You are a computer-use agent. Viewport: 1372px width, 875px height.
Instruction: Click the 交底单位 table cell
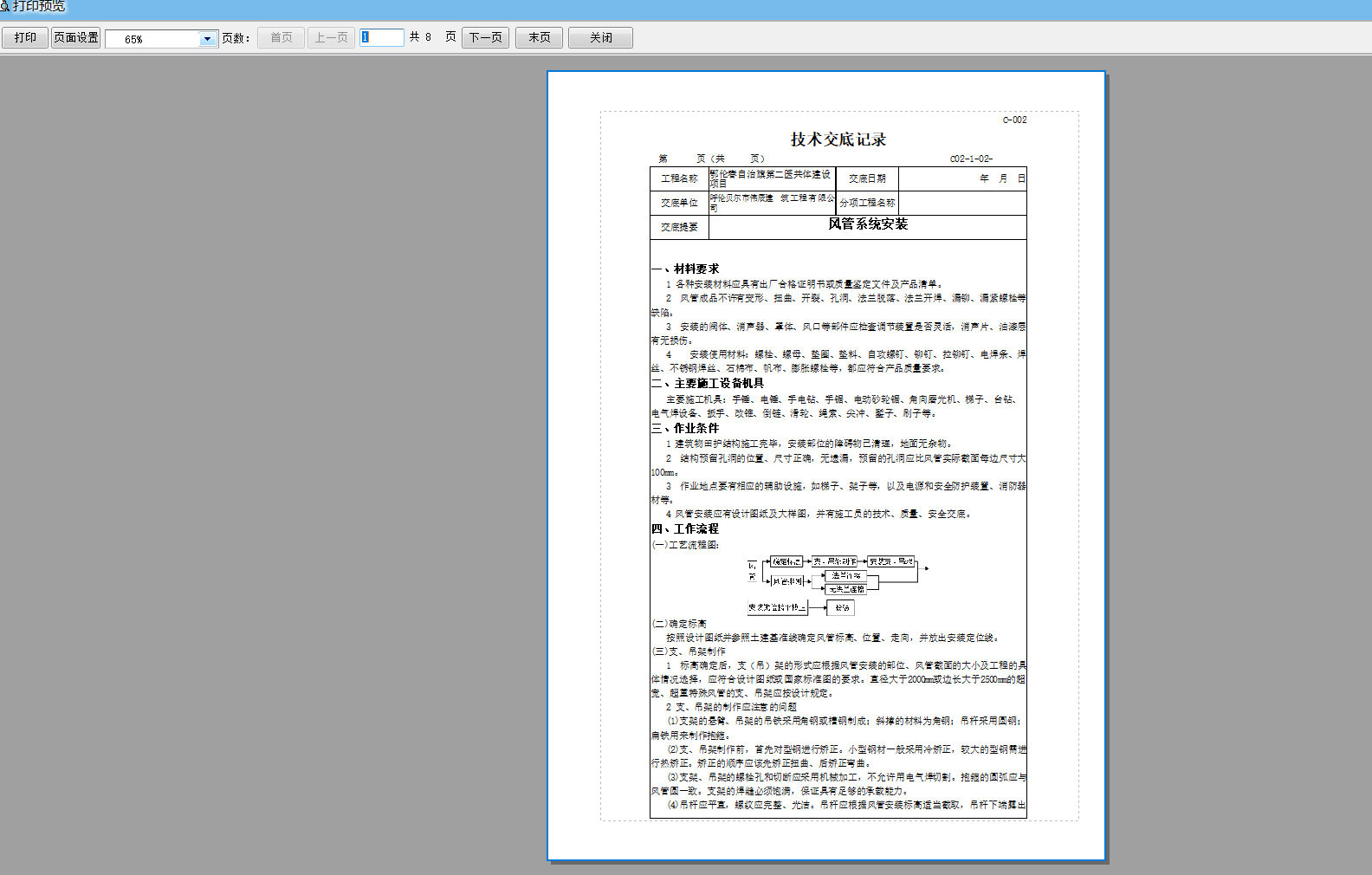click(x=679, y=204)
